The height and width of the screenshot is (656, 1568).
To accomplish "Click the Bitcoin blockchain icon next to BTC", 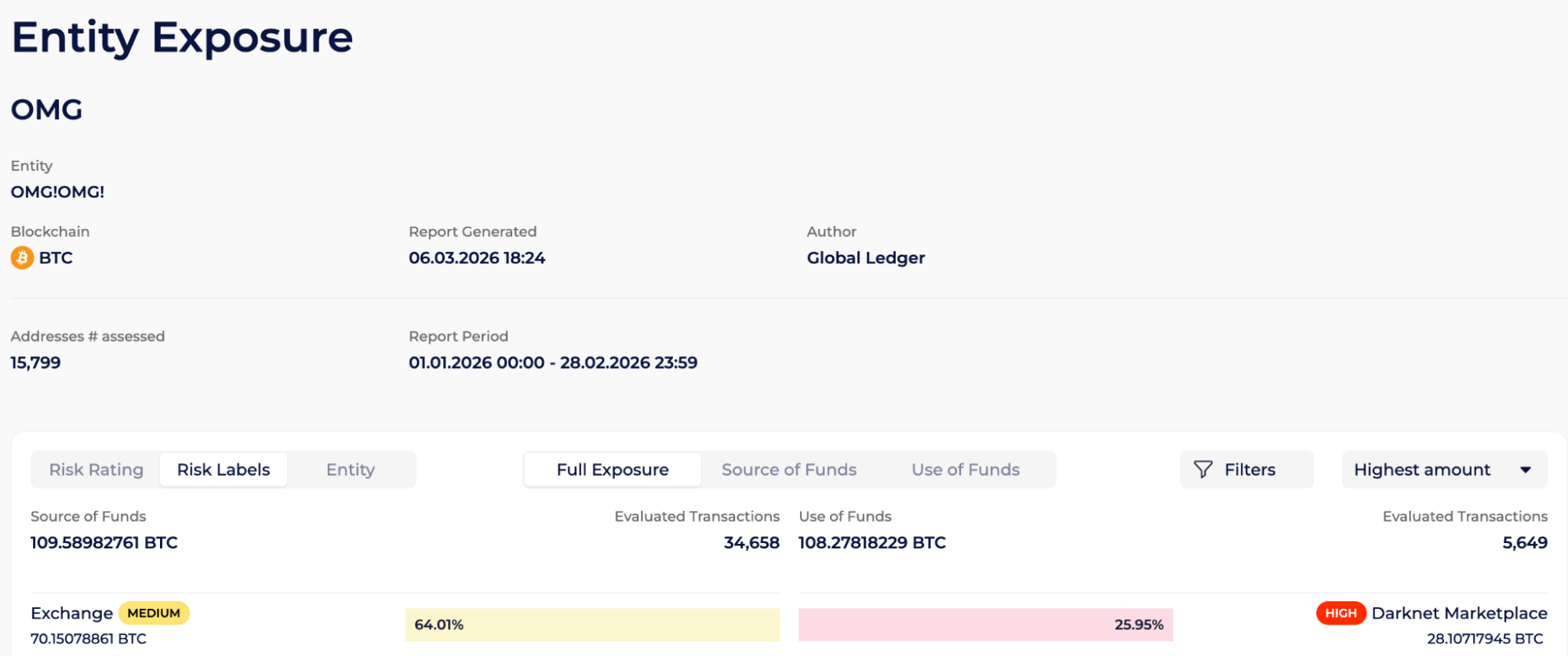I will pos(22,257).
